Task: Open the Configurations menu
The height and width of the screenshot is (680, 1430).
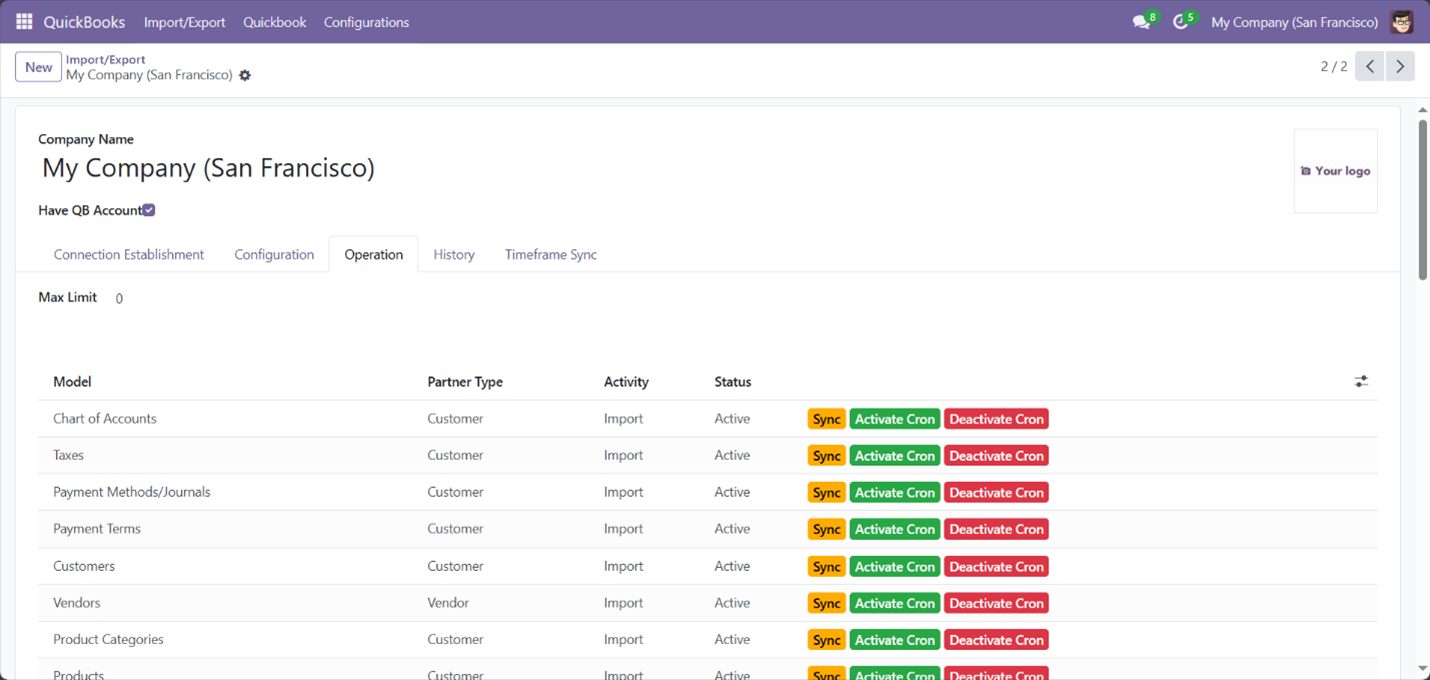Action: (366, 21)
